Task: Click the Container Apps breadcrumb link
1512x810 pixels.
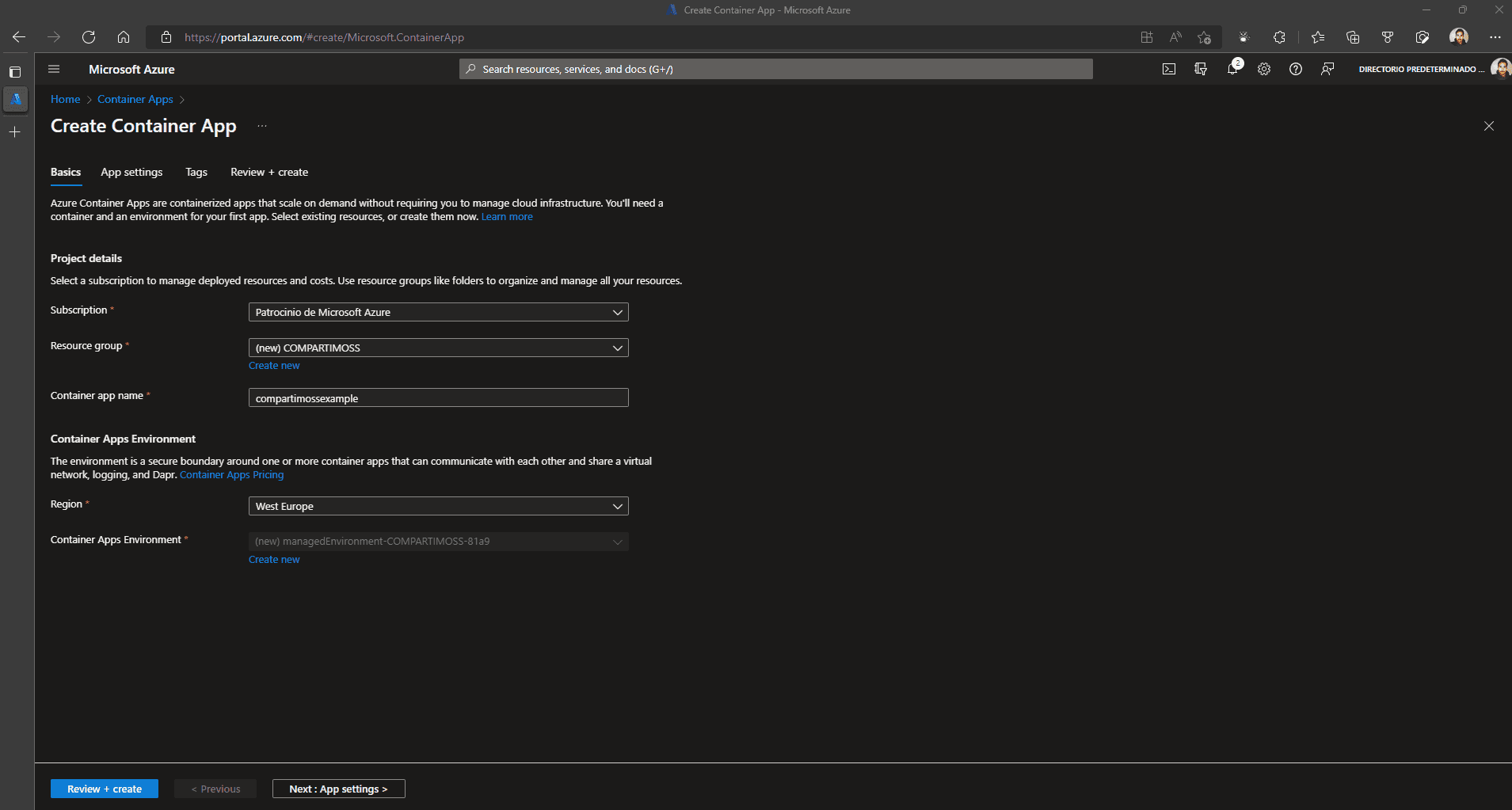Action: tap(135, 99)
